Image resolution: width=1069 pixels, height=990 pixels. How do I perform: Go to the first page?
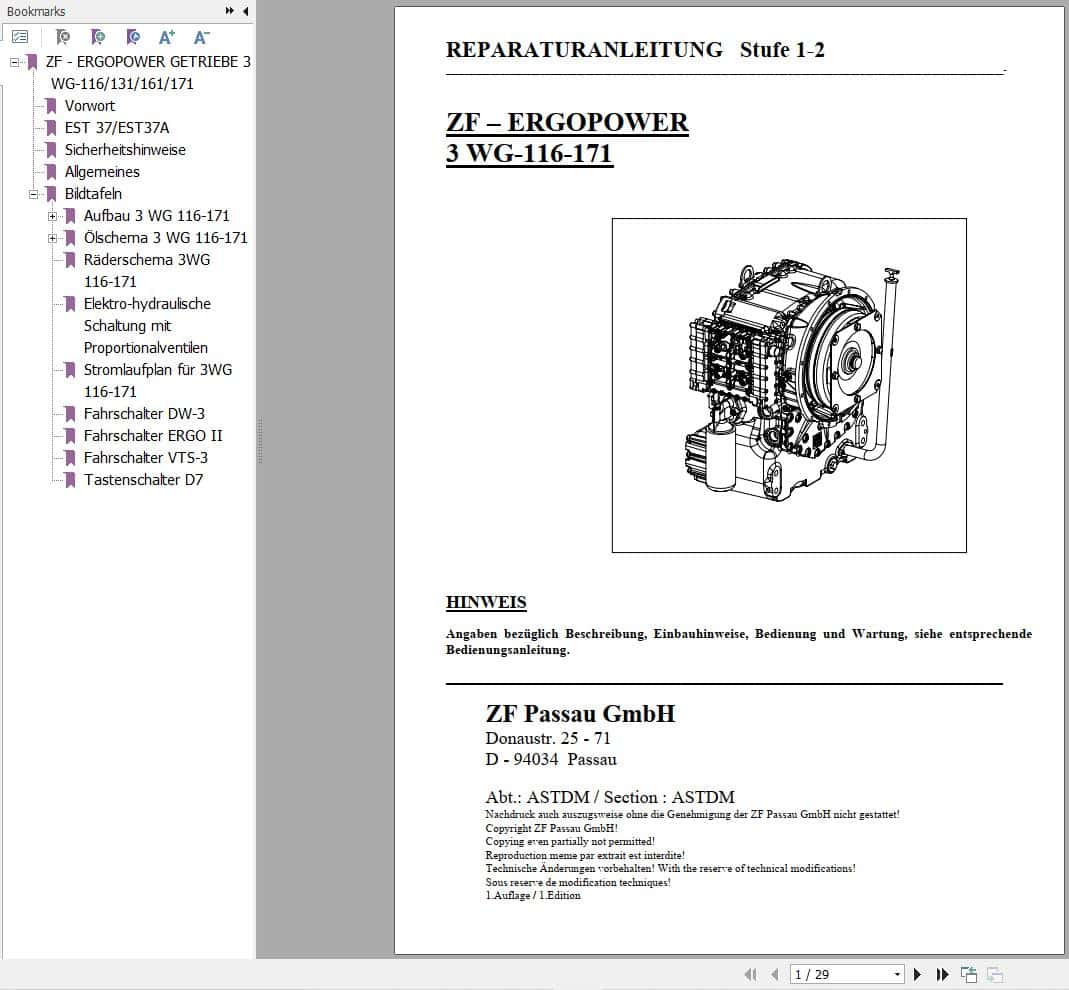[751, 974]
